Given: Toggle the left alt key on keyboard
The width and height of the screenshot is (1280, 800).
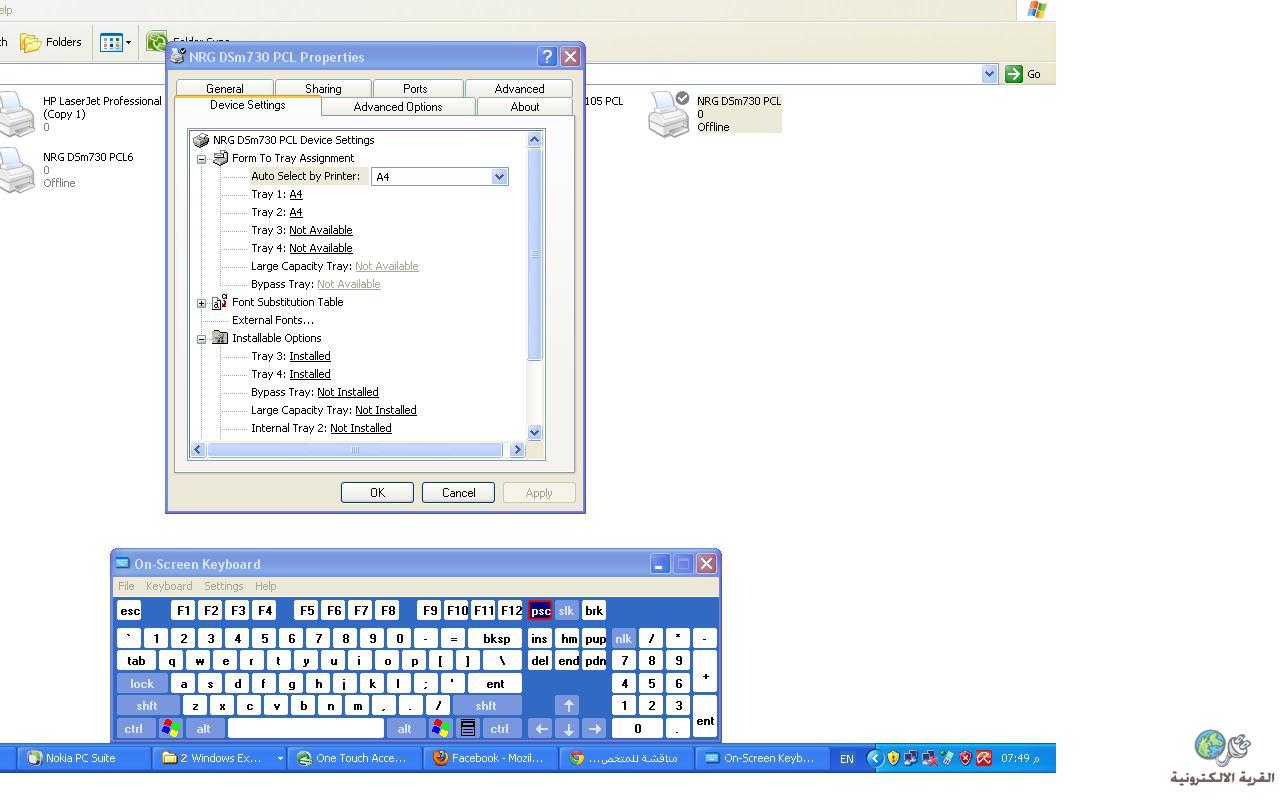Looking at the screenshot, I should point(203,728).
